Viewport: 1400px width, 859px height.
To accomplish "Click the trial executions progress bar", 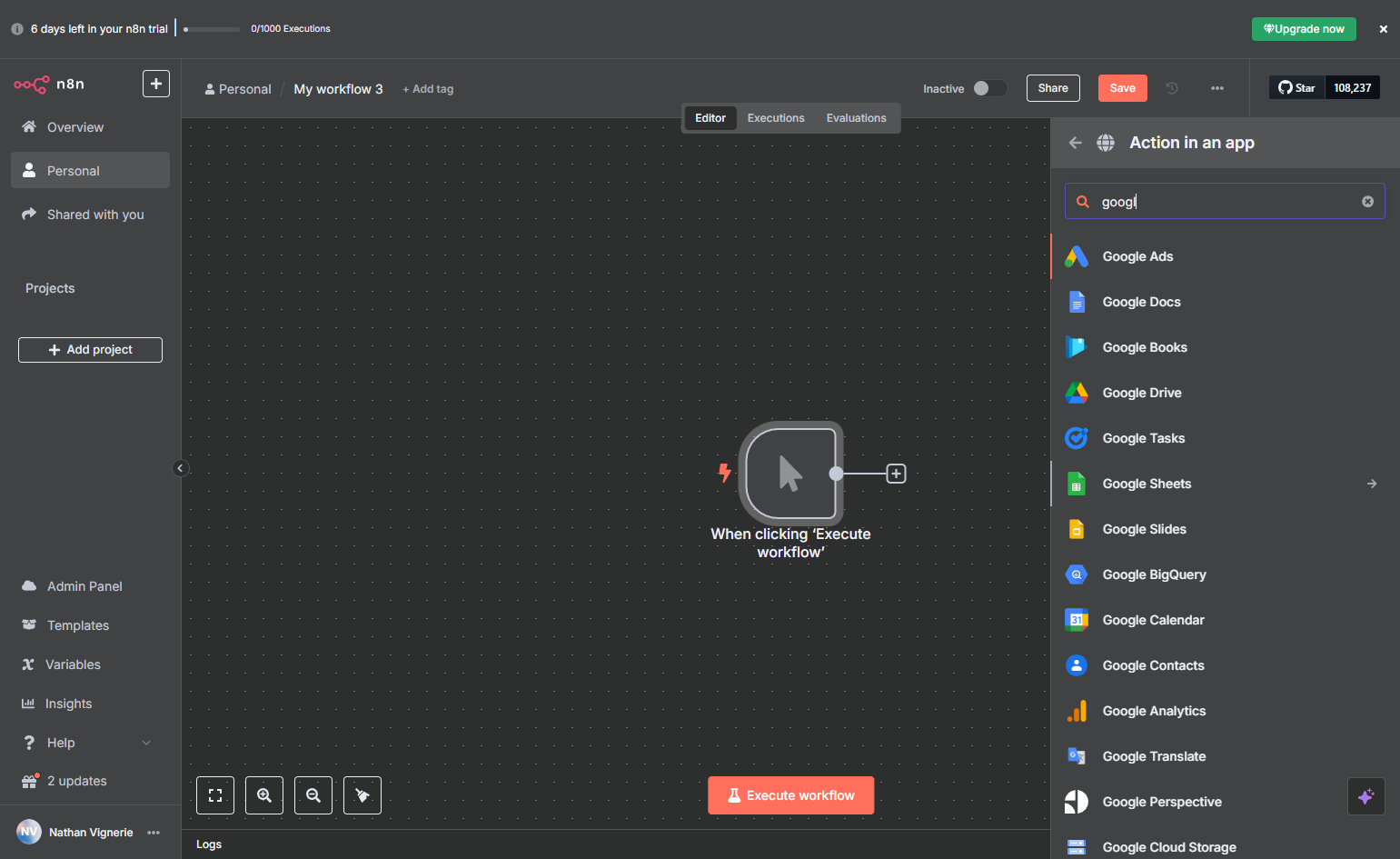I will pyautogui.click(x=212, y=29).
